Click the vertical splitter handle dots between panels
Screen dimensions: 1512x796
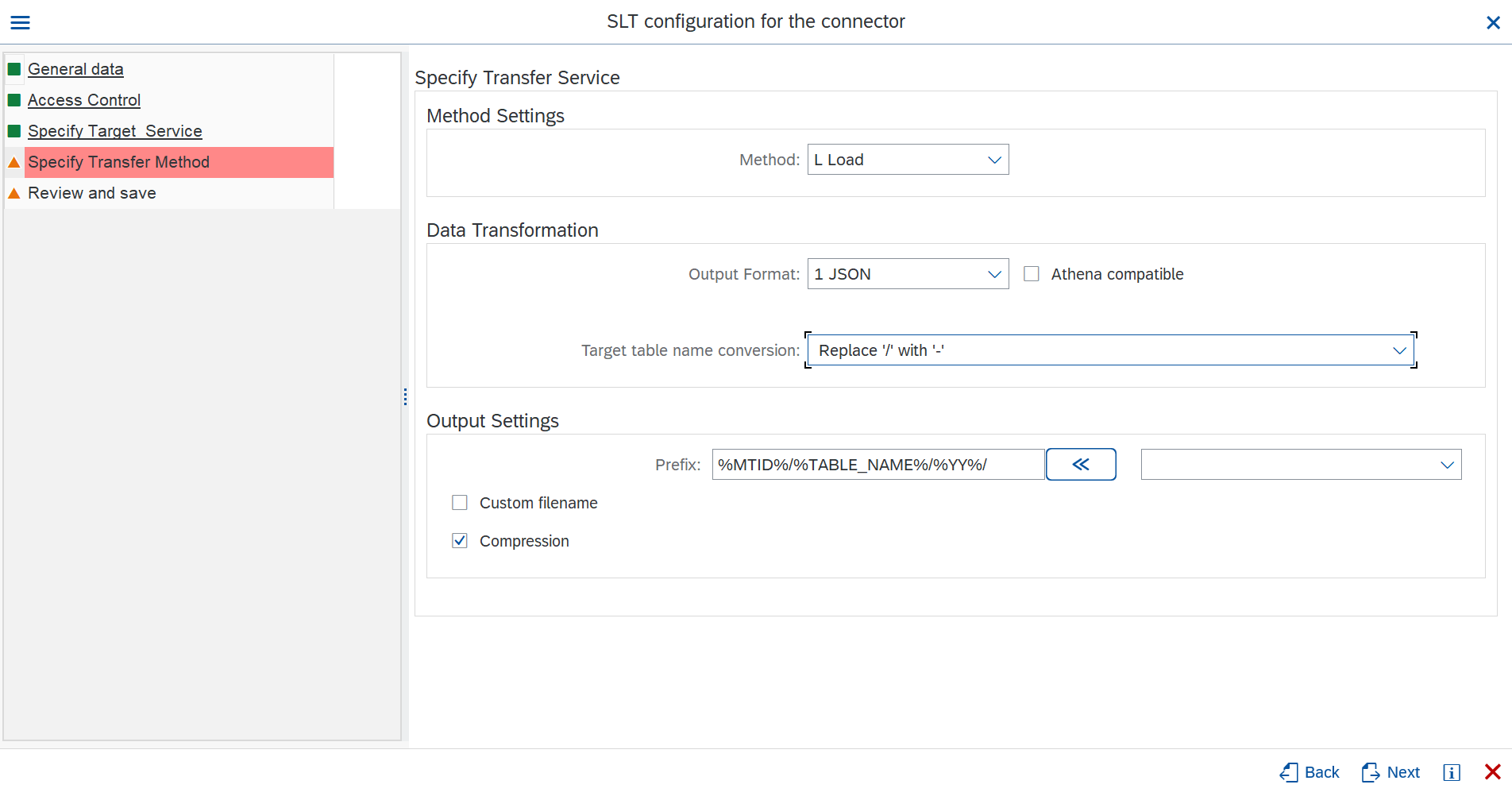click(x=405, y=397)
